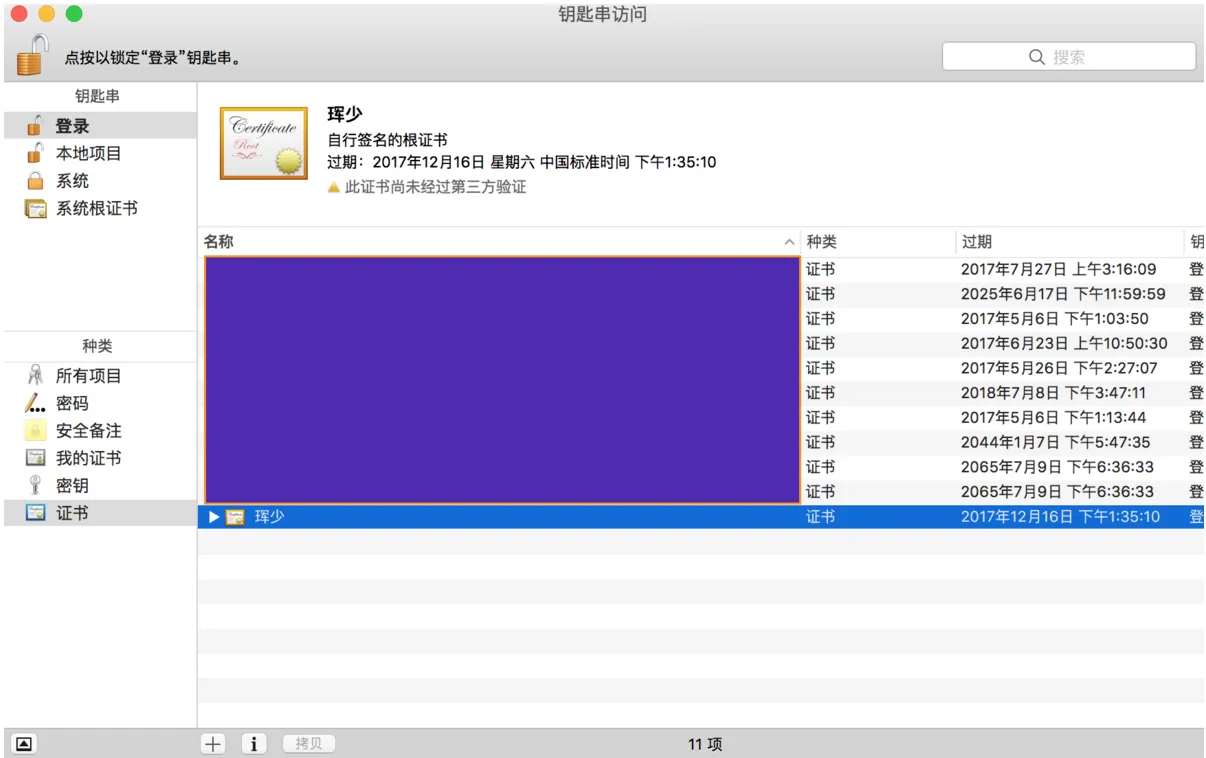The height and width of the screenshot is (758, 1206).
Task: Click the warning triangle icon in certificate details
Action: click(334, 187)
